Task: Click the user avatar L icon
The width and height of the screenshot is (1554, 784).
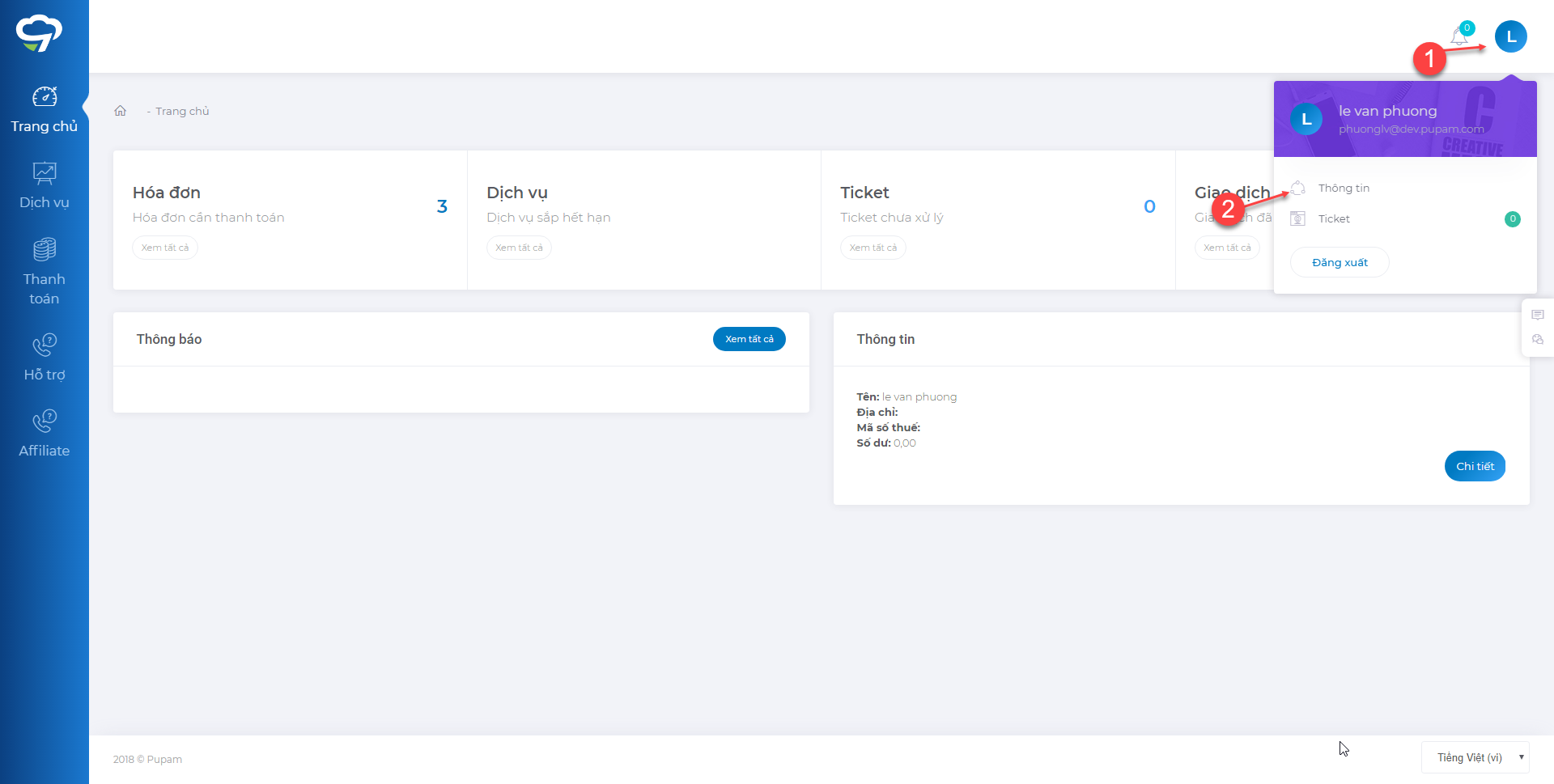Action: click(x=1510, y=36)
